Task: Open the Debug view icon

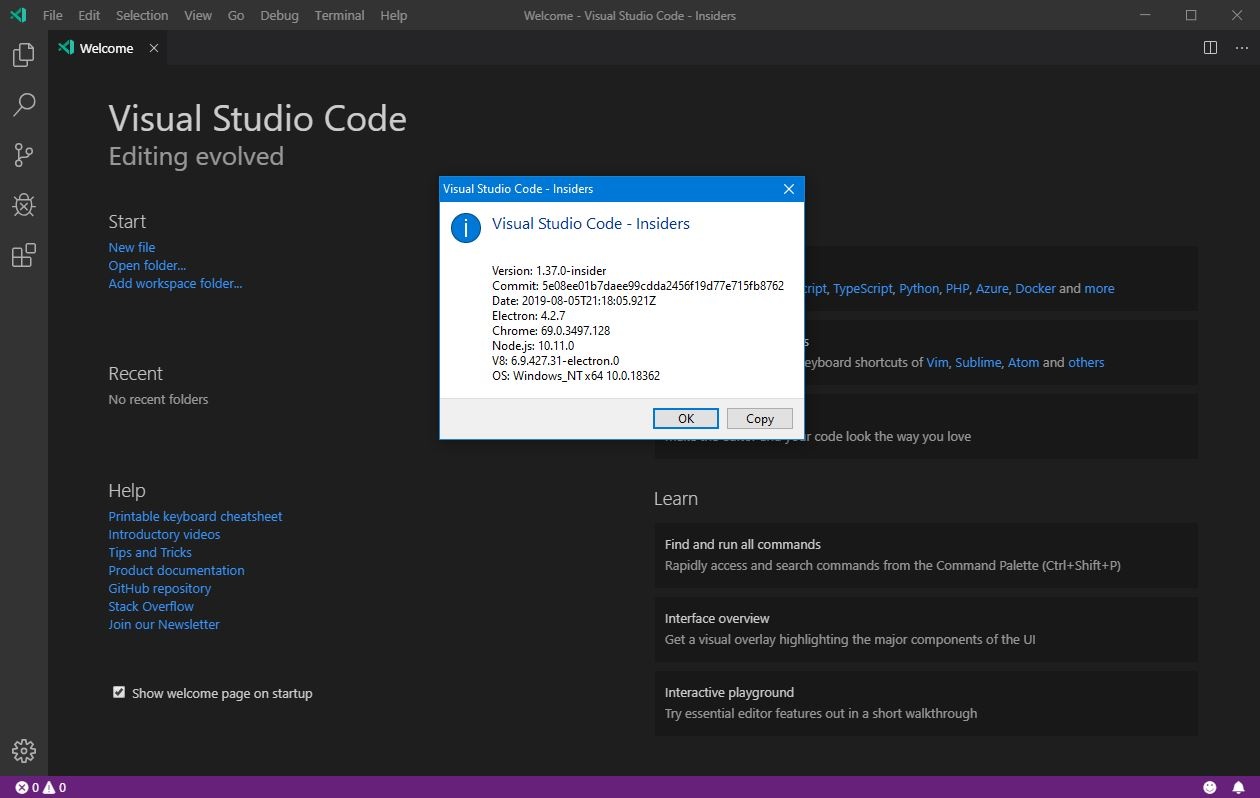Action: [x=23, y=205]
